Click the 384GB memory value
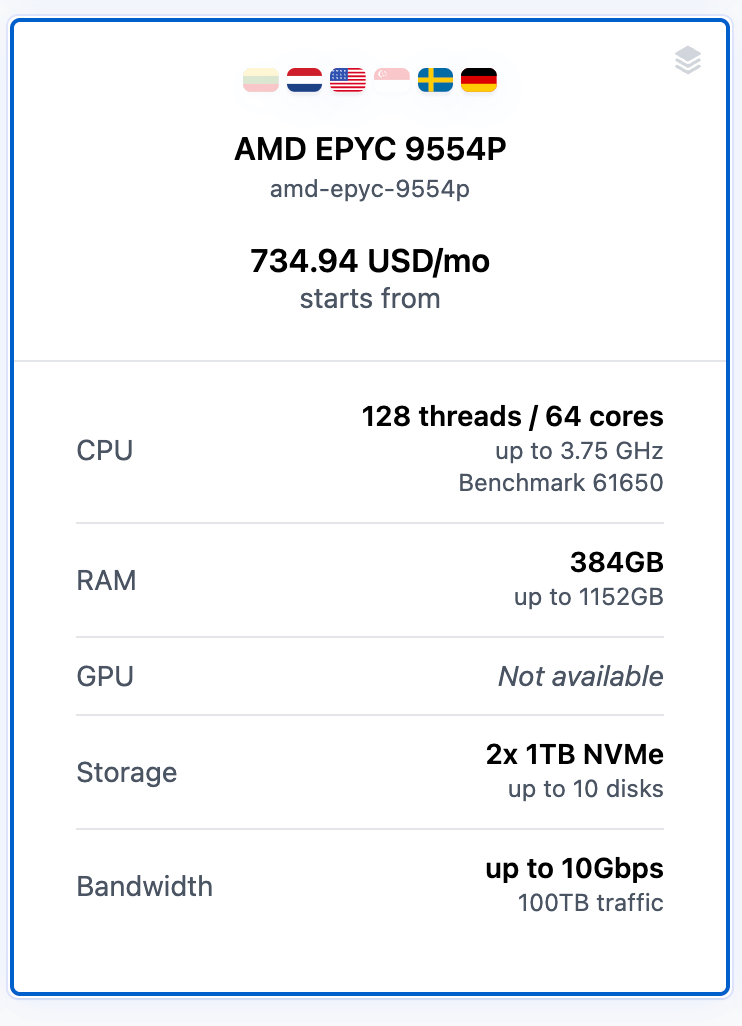 (617, 563)
